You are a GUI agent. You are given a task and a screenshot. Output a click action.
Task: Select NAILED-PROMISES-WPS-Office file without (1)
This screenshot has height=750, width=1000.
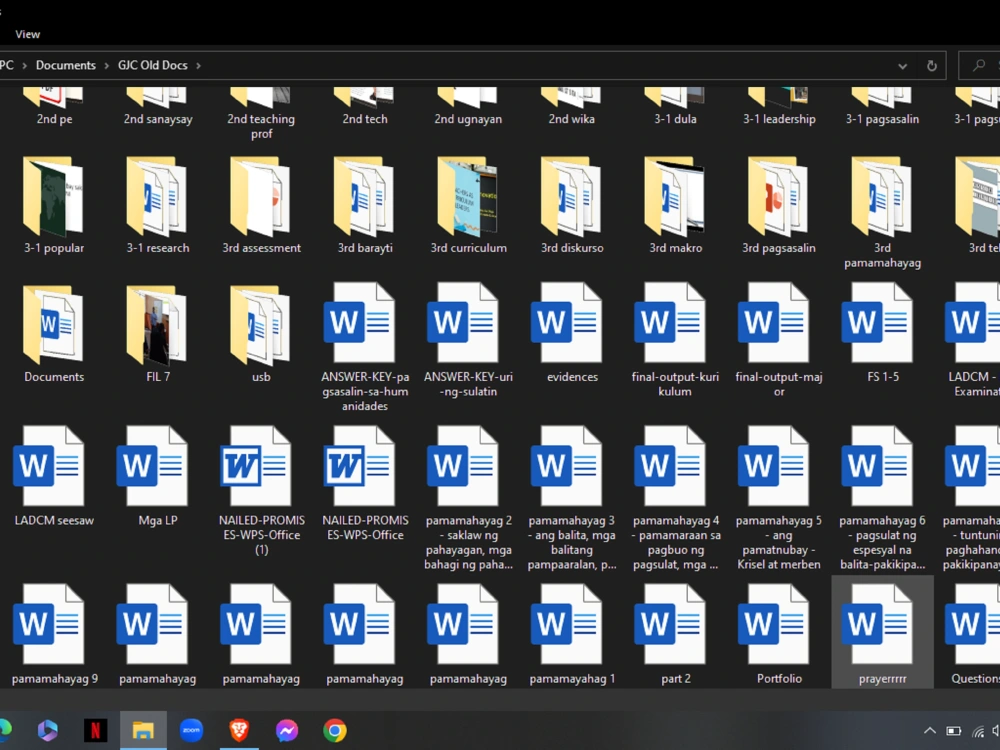[x=365, y=484]
